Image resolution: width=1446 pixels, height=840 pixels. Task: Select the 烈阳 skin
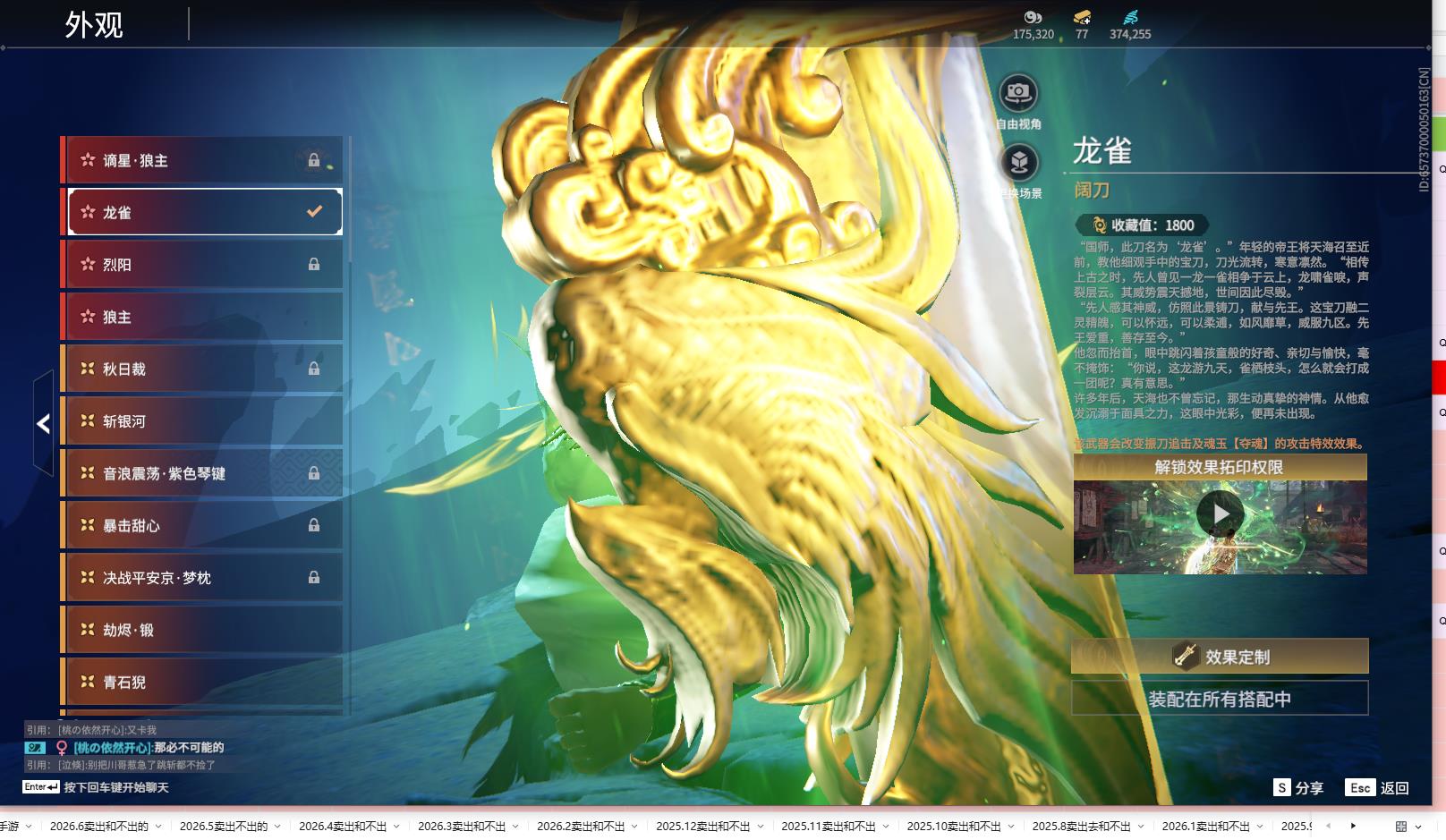(201, 264)
